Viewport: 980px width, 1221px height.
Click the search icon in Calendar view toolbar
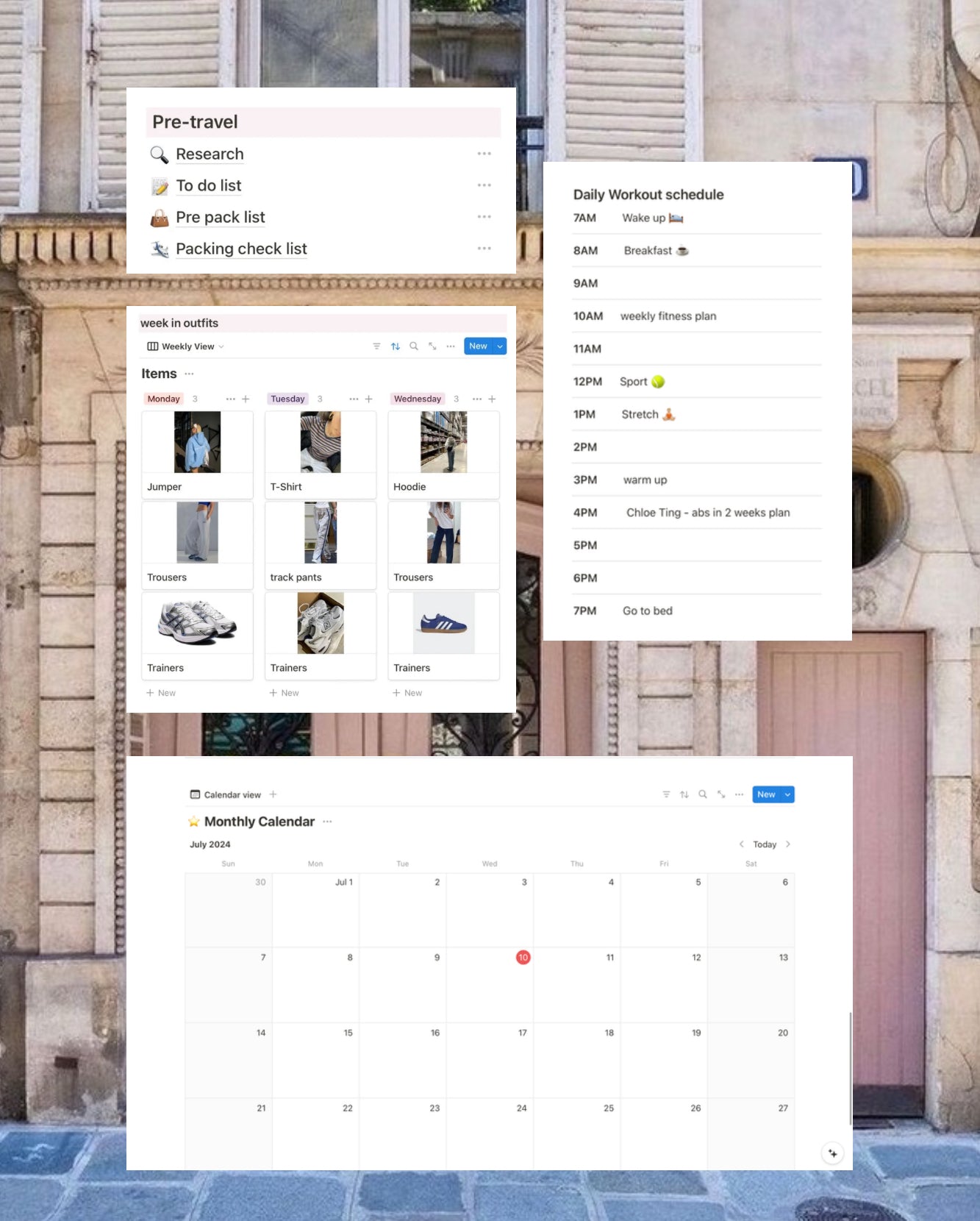click(x=703, y=794)
